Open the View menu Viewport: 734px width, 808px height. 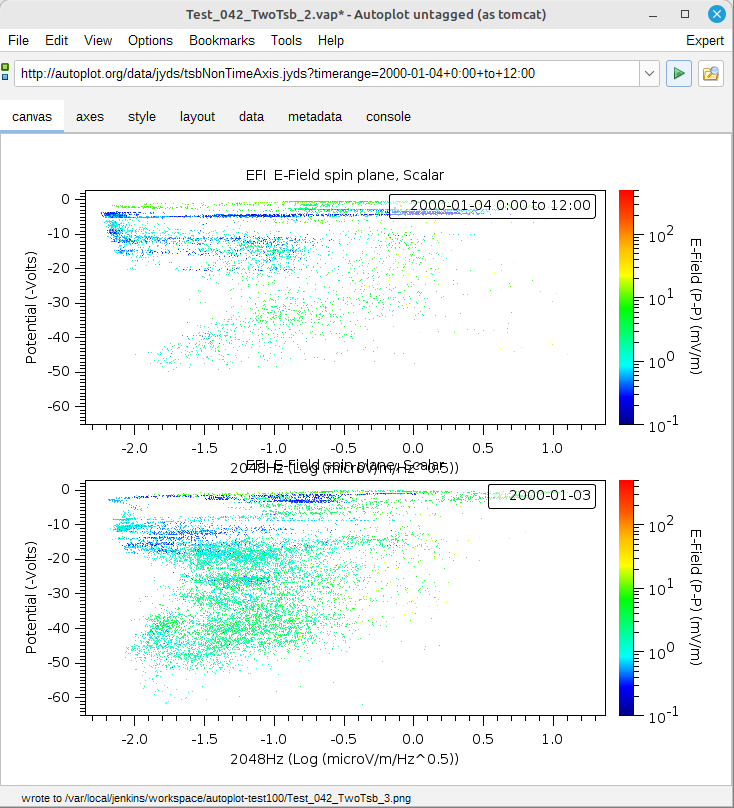point(98,40)
